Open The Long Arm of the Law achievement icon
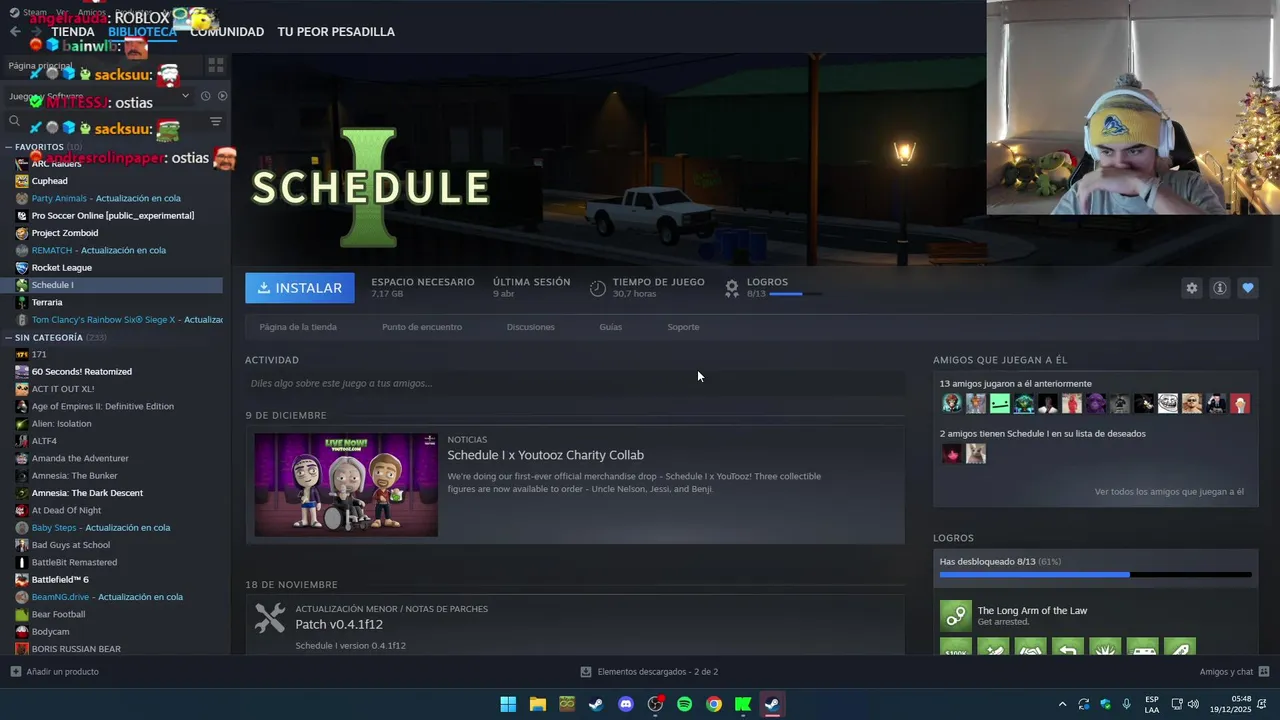Image resolution: width=1280 pixels, height=720 pixels. (956, 616)
